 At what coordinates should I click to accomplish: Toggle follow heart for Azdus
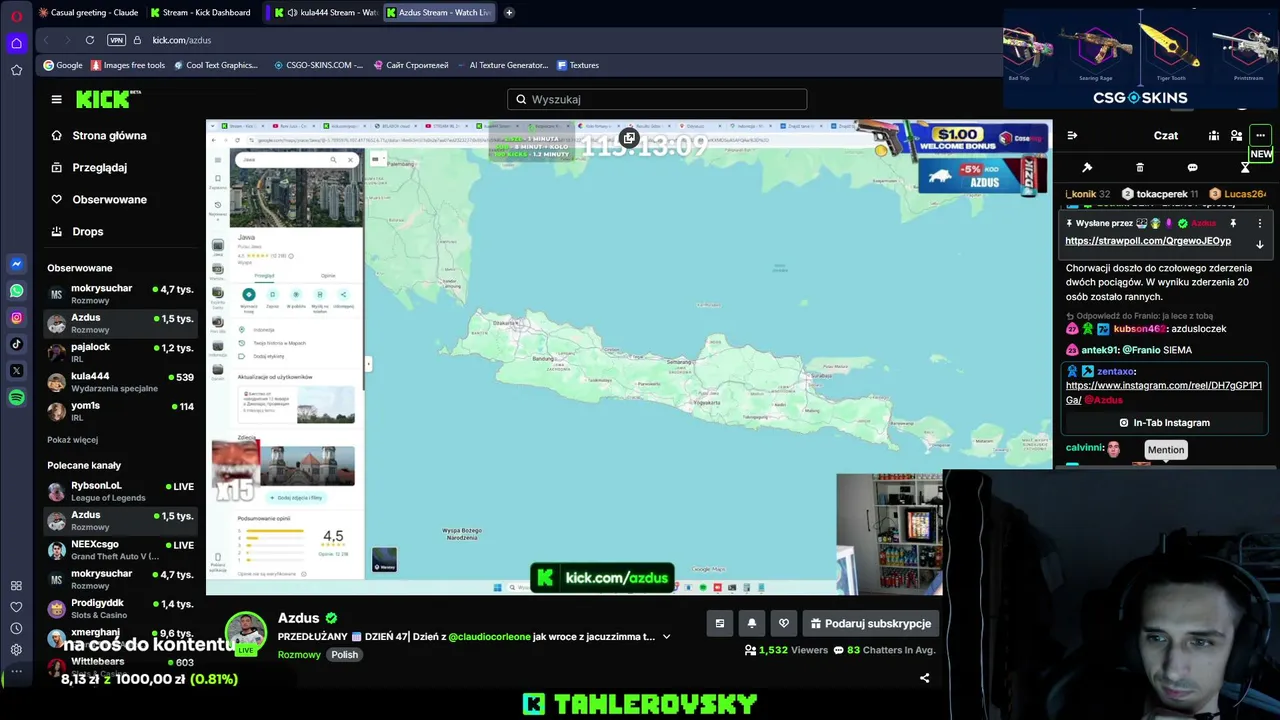coord(784,623)
